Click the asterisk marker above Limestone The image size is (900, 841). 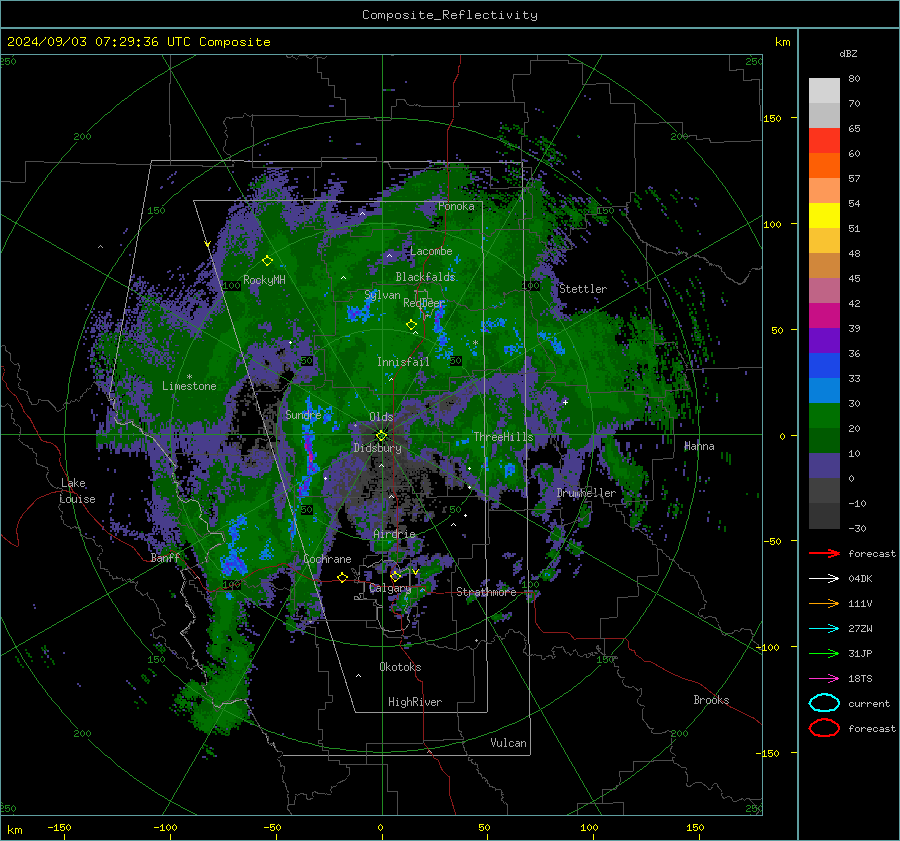point(189,377)
